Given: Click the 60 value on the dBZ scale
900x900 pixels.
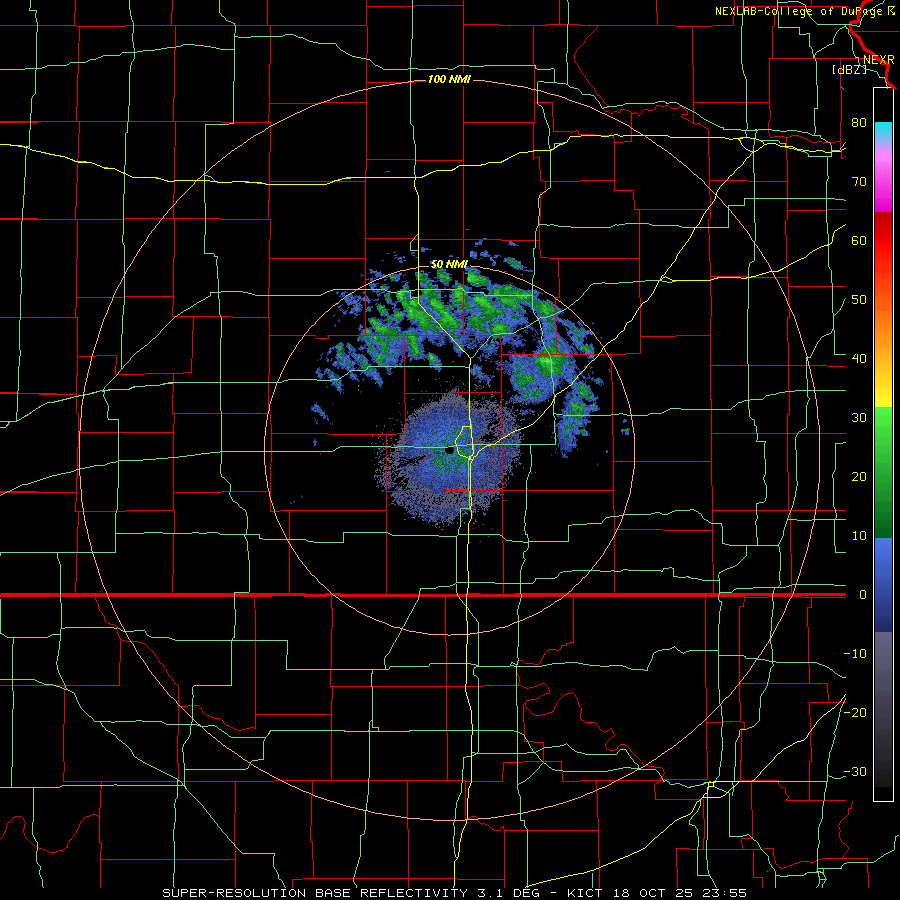Looking at the screenshot, I should click(x=859, y=240).
